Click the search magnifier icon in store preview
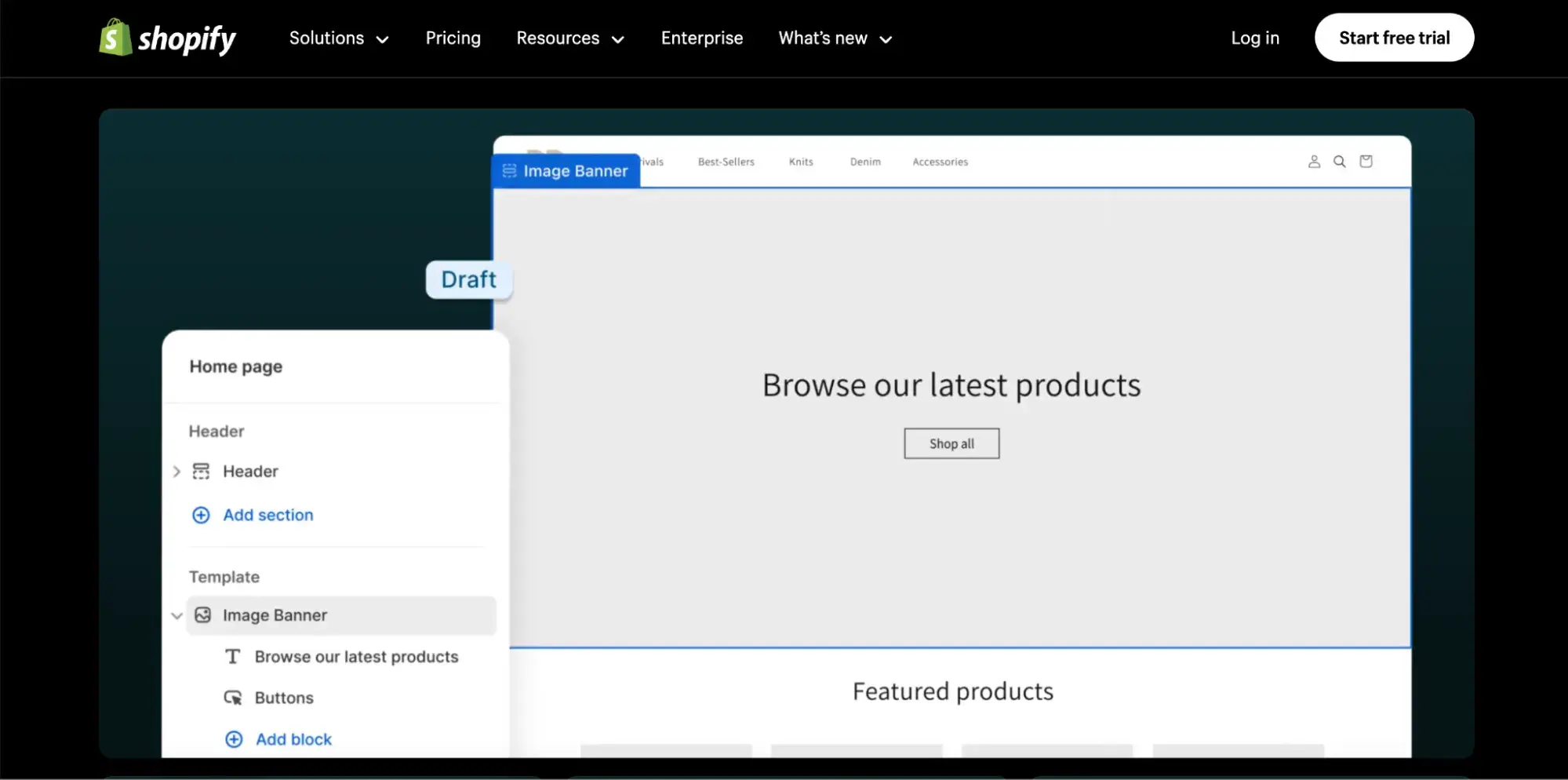 click(x=1340, y=162)
